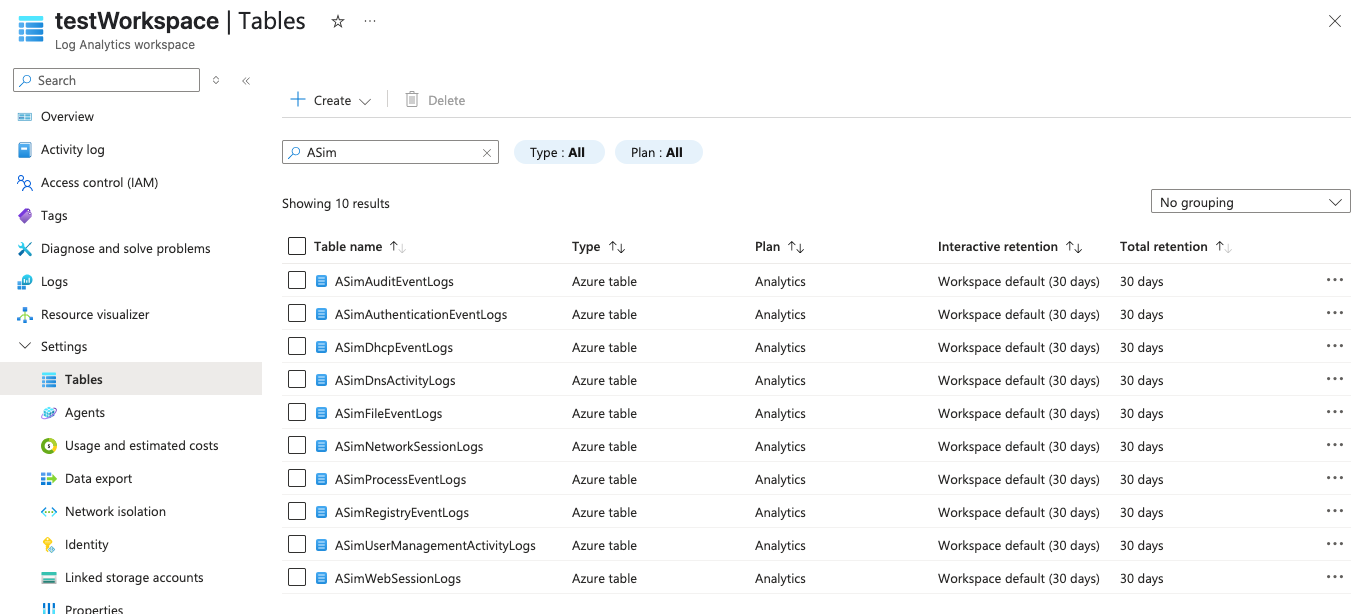This screenshot has height=614, width=1364.
Task: Open row menu for ASimUserManagementActivityLogs
Action: [1335, 545]
